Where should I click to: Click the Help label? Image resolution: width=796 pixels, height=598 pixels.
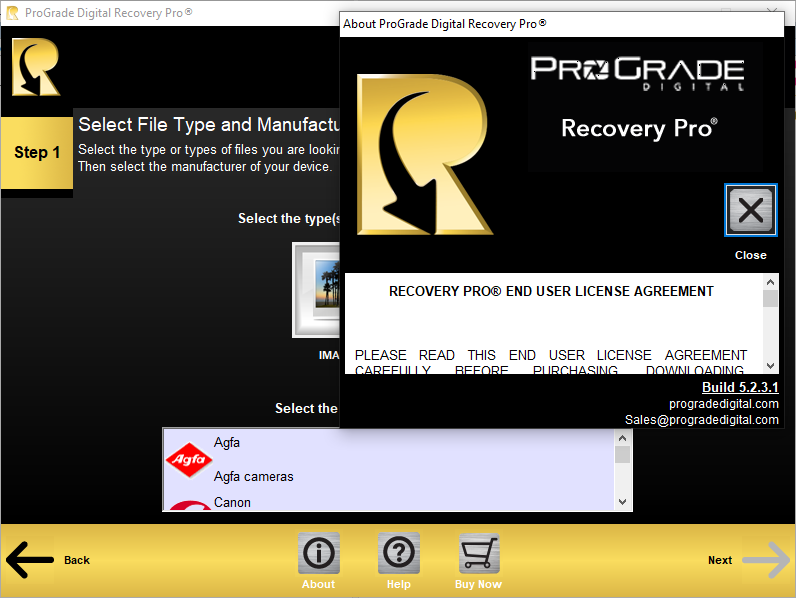point(399,584)
